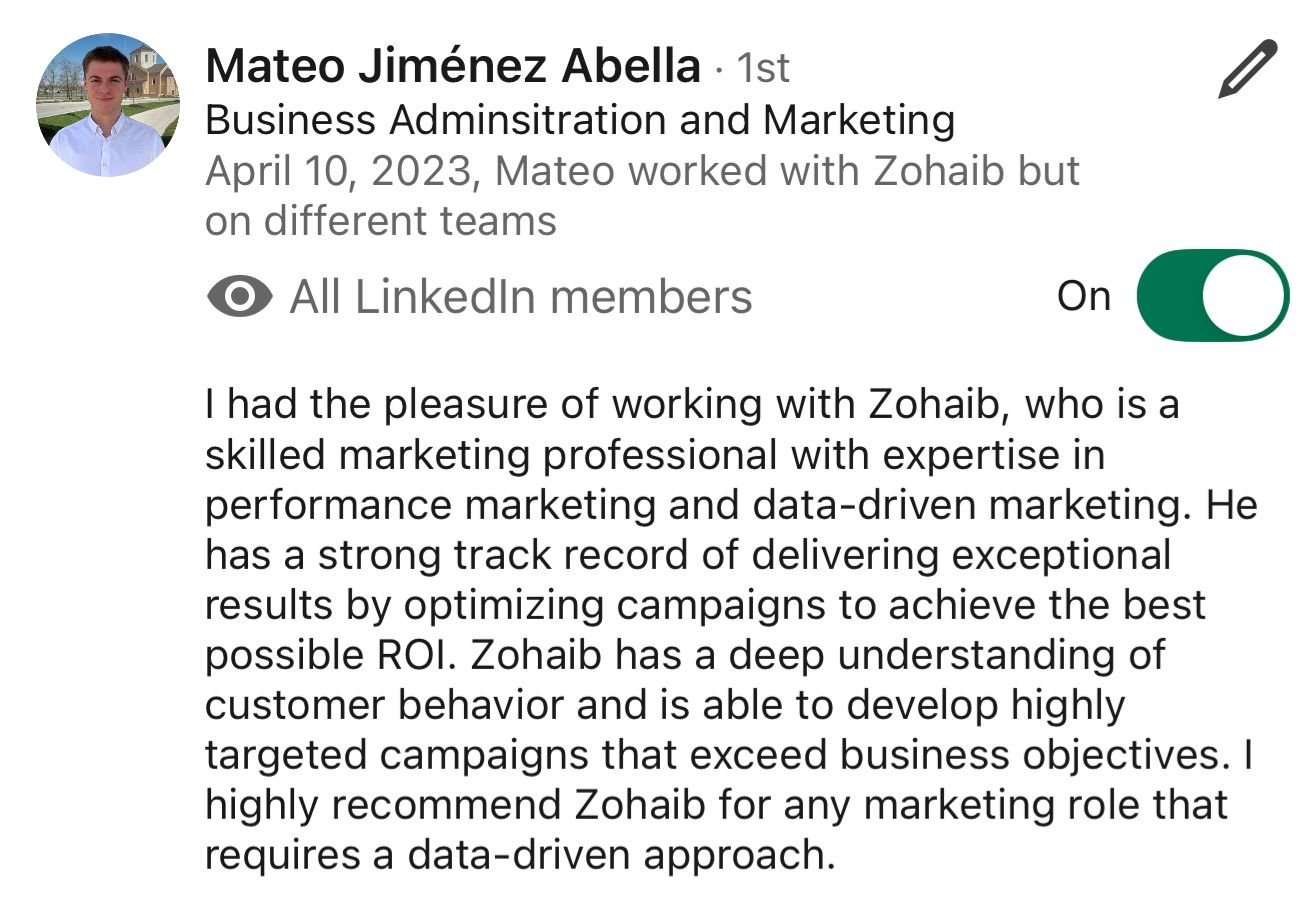Click the "highly recommend Zohaib" line
The height and width of the screenshot is (913, 1306).
[x=716, y=805]
